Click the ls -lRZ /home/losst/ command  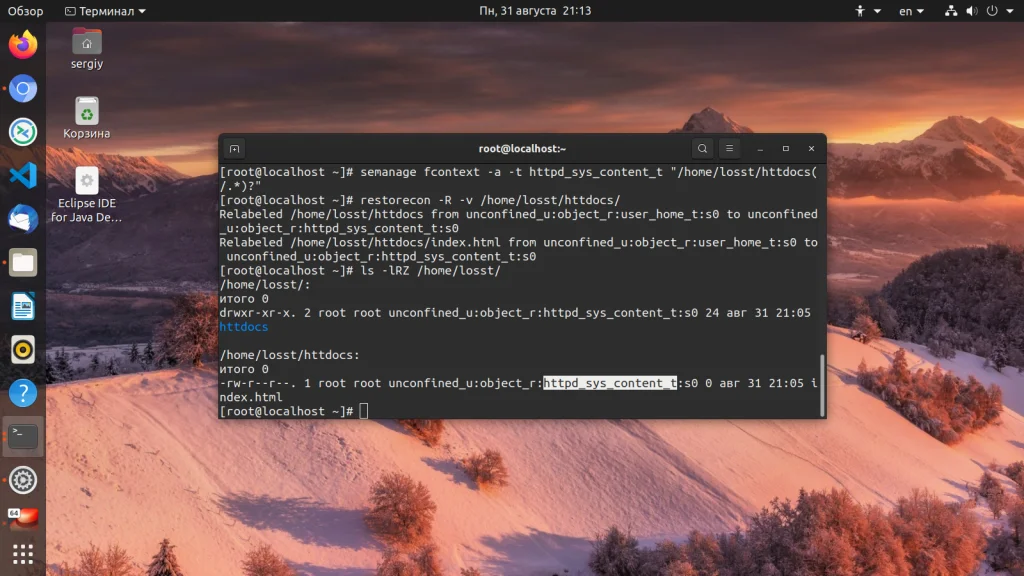tap(360, 271)
